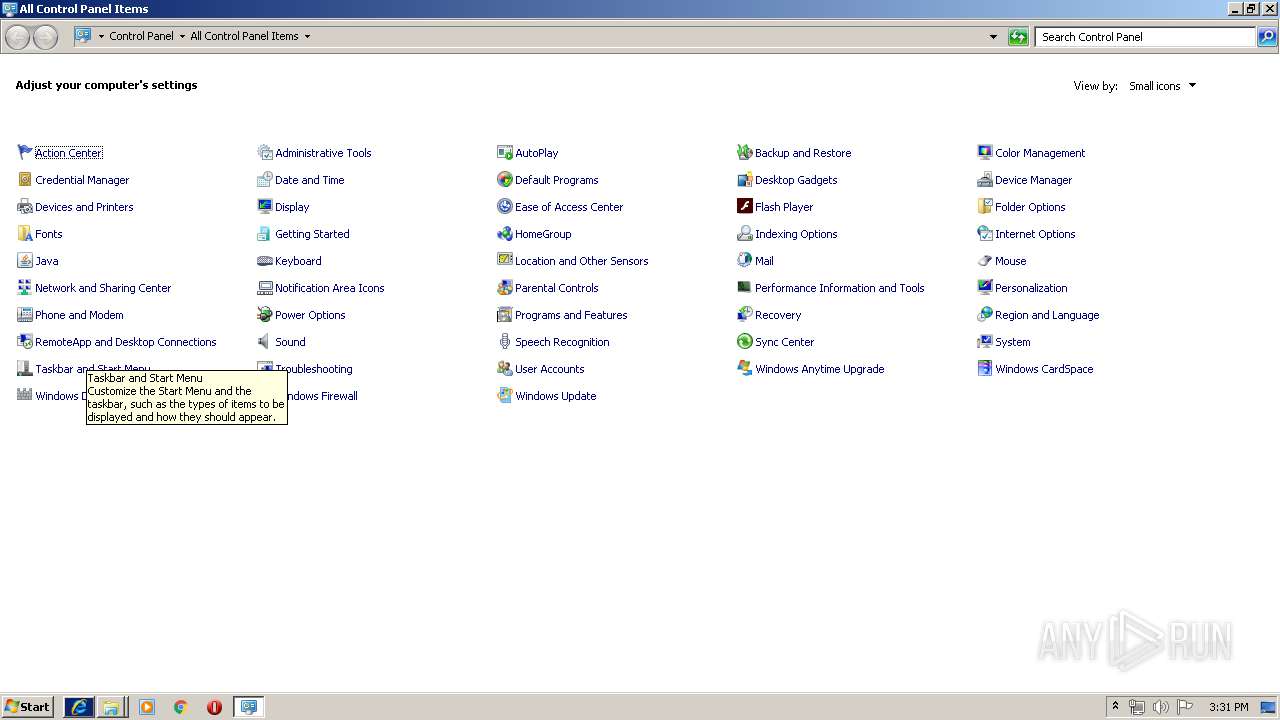Image resolution: width=1280 pixels, height=720 pixels.
Task: Click the HomeGroup icon
Action: tap(505, 234)
